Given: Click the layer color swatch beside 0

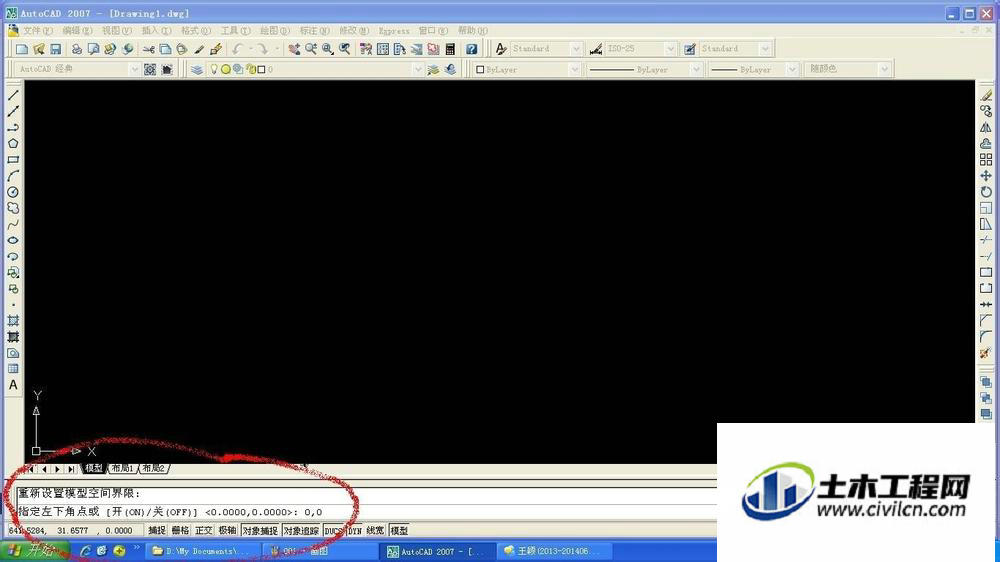Looking at the screenshot, I should 261,70.
